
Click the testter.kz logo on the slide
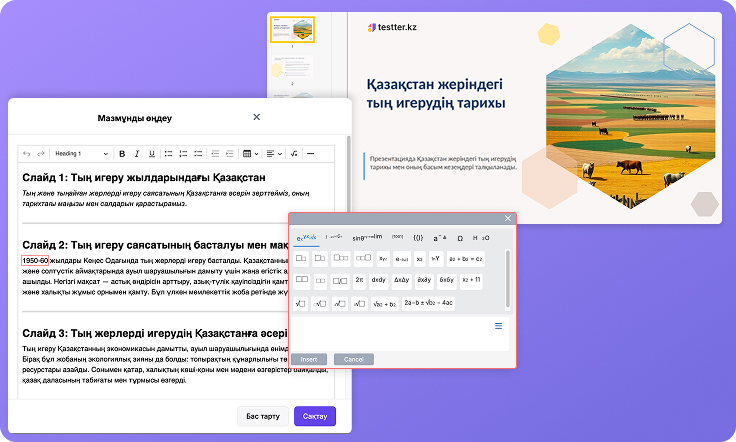click(x=392, y=27)
